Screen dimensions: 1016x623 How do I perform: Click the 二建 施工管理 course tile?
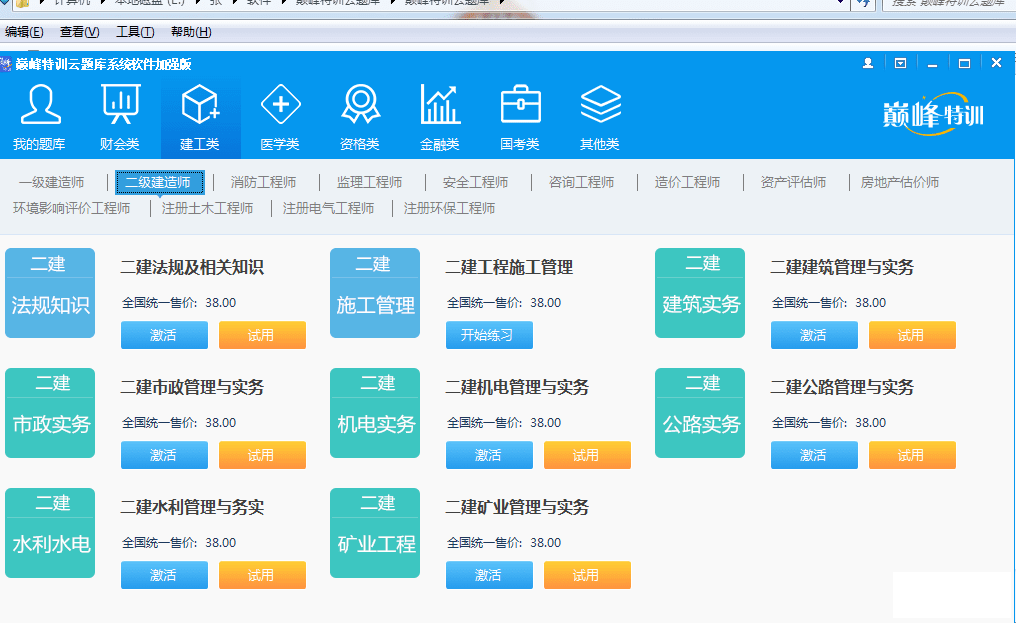(375, 293)
